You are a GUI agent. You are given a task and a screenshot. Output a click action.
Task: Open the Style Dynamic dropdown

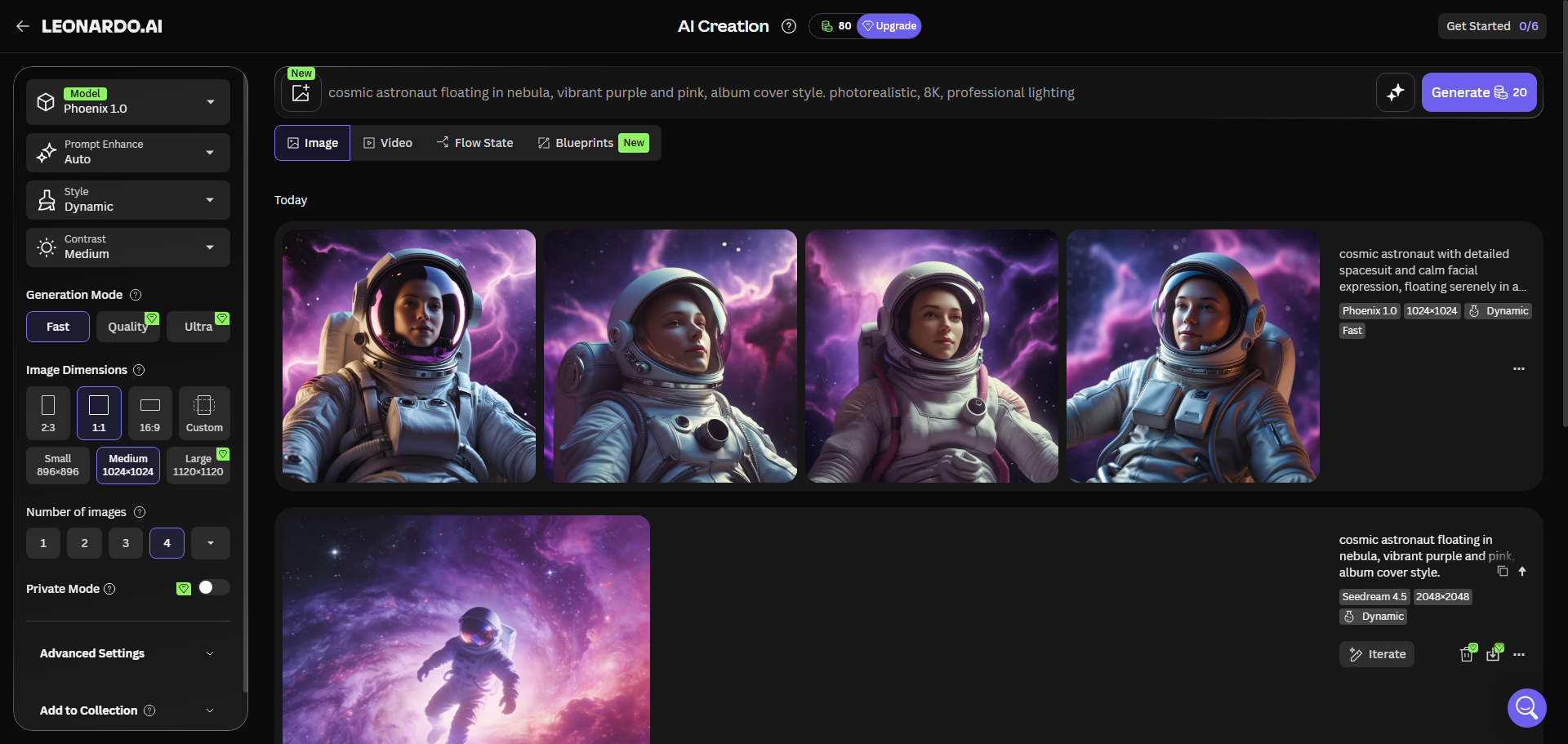(x=128, y=200)
